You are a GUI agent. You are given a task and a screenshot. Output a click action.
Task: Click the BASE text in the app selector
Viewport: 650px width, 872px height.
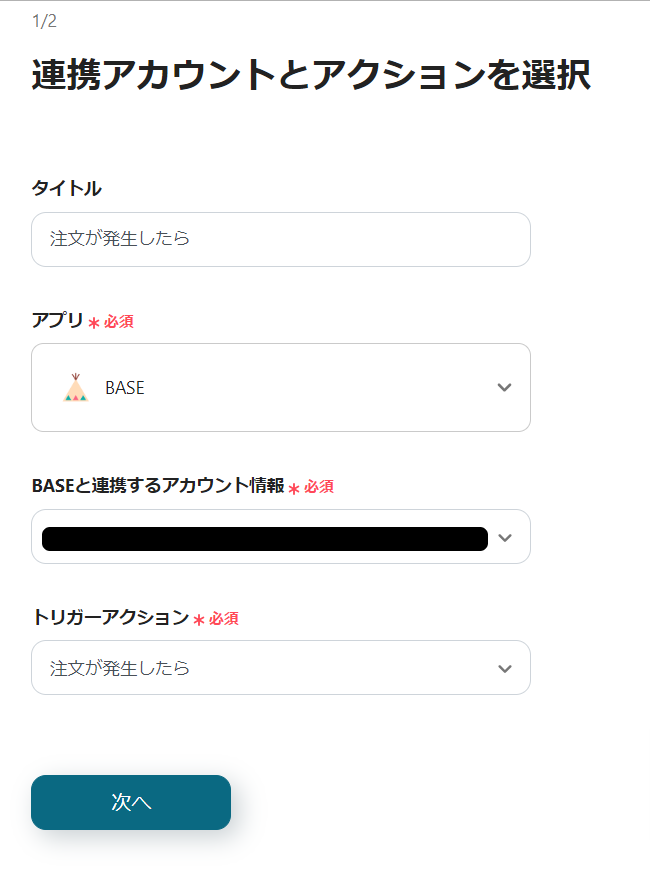click(x=125, y=388)
